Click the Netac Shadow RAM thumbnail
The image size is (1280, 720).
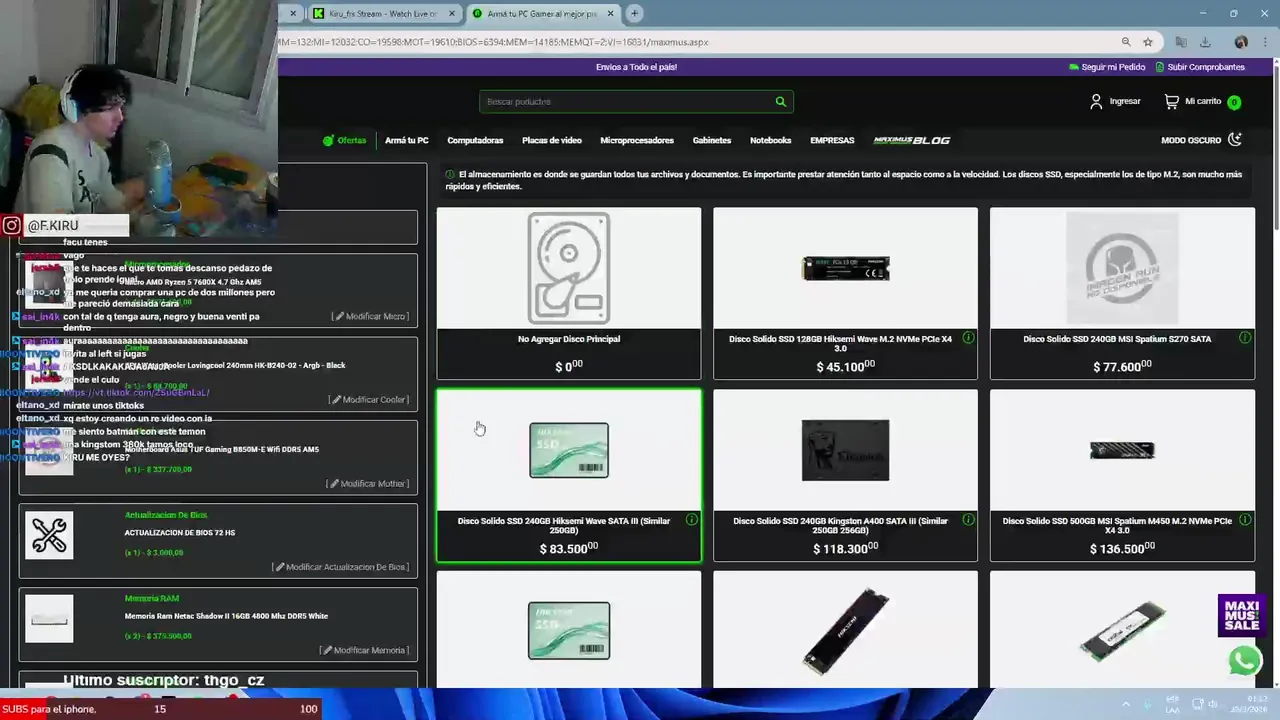[x=49, y=619]
